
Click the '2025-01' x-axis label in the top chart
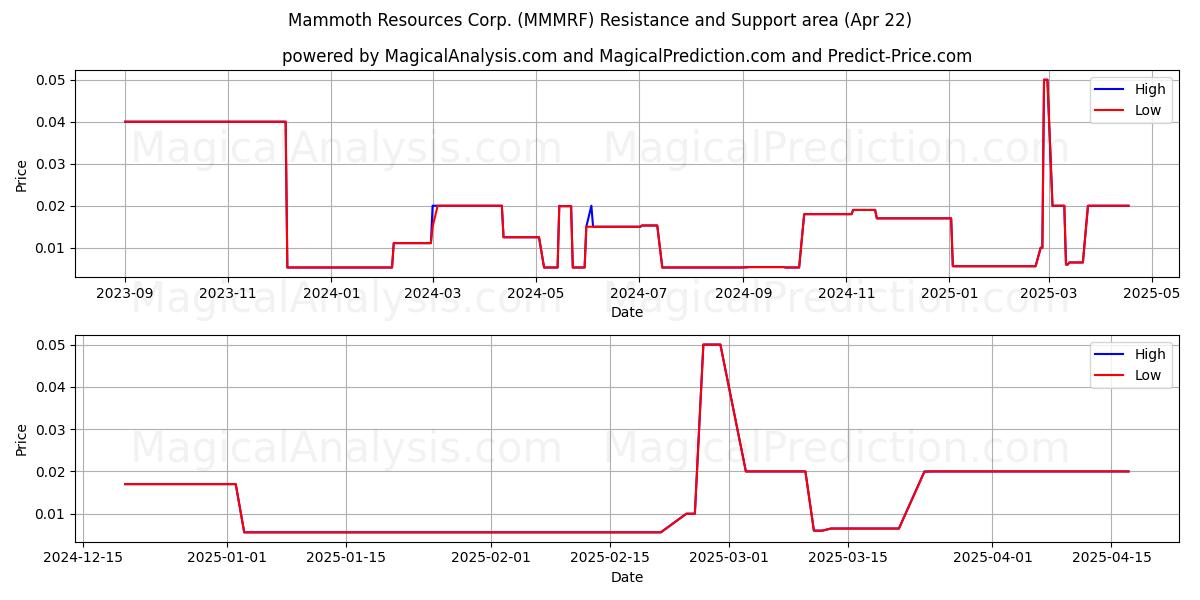pyautogui.click(x=949, y=294)
